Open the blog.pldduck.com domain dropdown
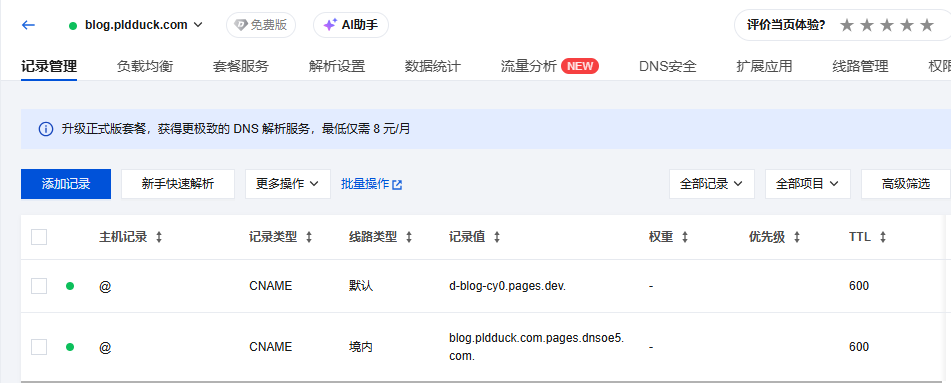 click(x=144, y=25)
